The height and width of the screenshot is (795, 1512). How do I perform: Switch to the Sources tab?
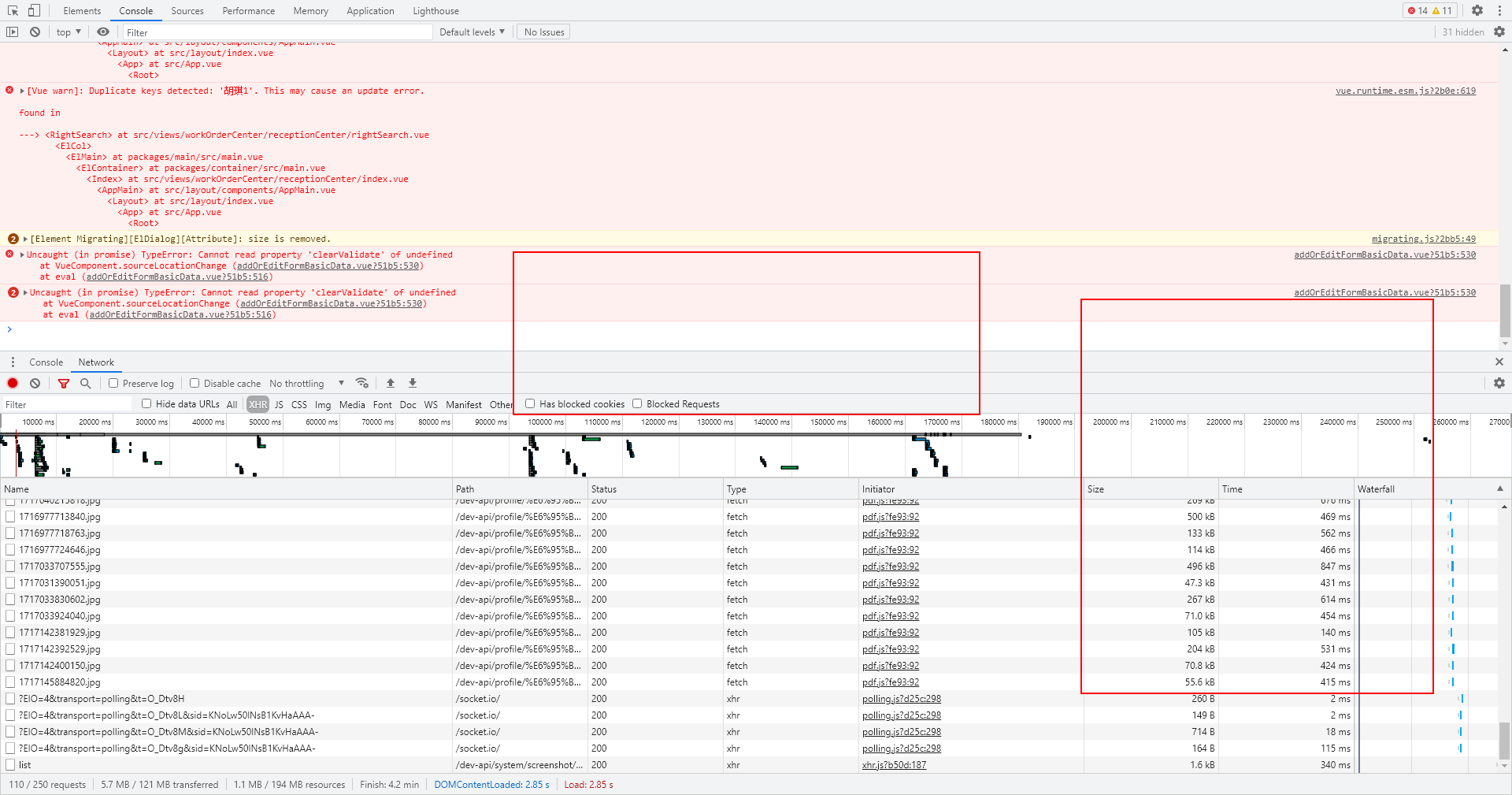187,11
